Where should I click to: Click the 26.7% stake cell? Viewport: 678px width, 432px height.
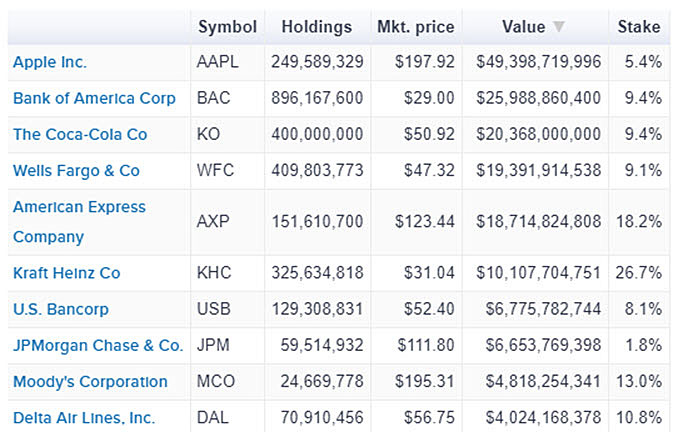639,273
